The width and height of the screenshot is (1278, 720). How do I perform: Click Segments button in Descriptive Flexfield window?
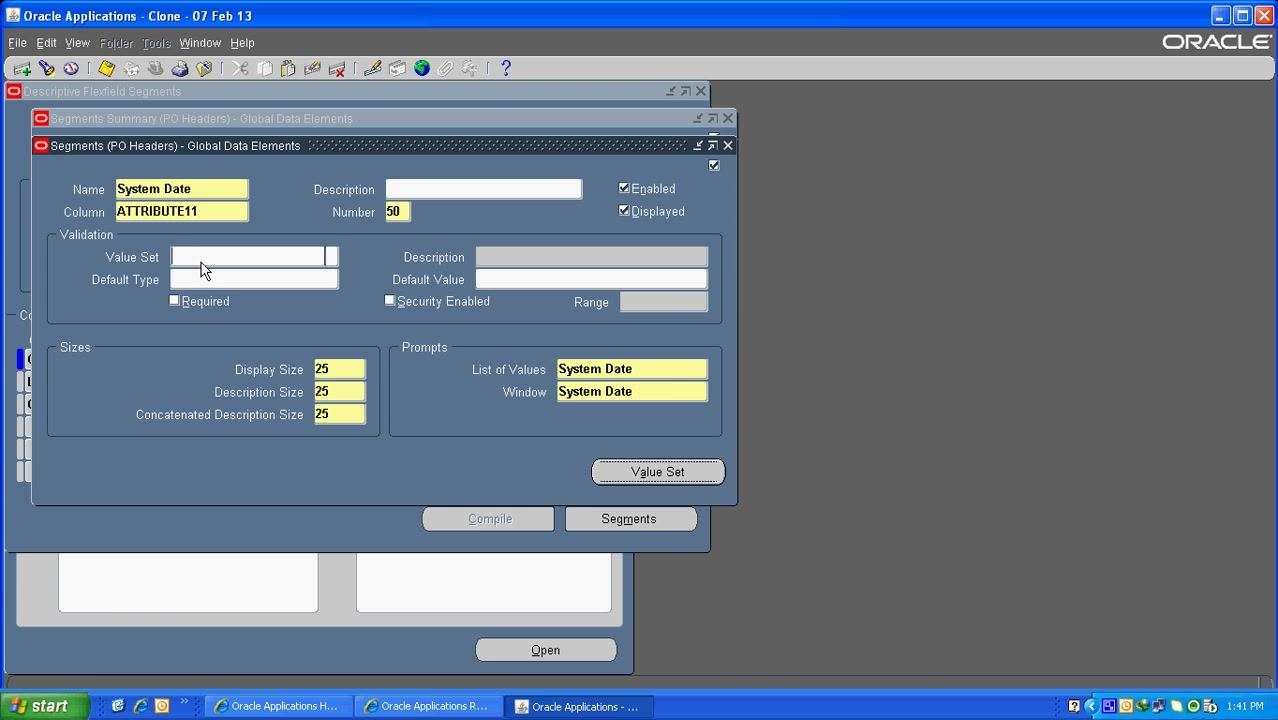click(631, 519)
